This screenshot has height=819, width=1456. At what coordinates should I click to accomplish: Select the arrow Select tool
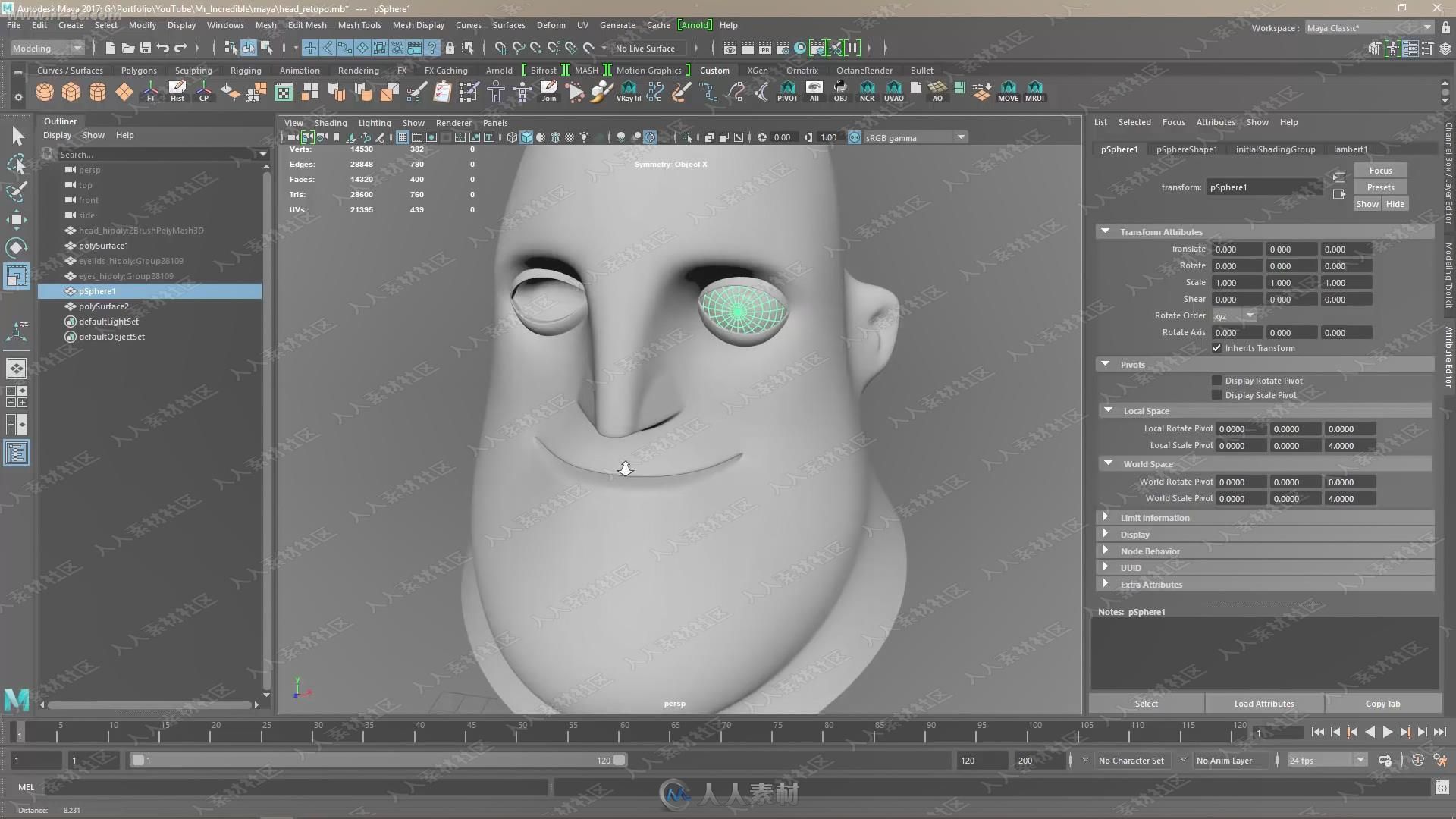point(17,136)
